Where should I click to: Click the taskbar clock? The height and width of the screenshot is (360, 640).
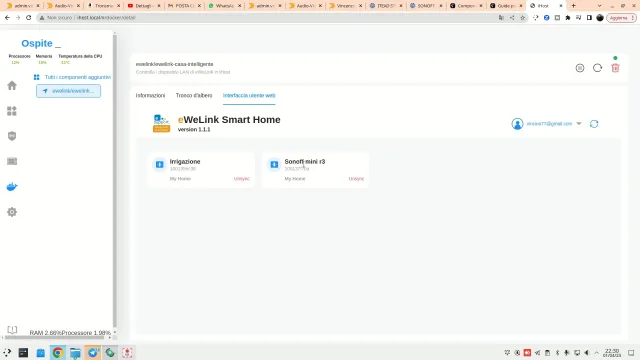pyautogui.click(x=612, y=353)
